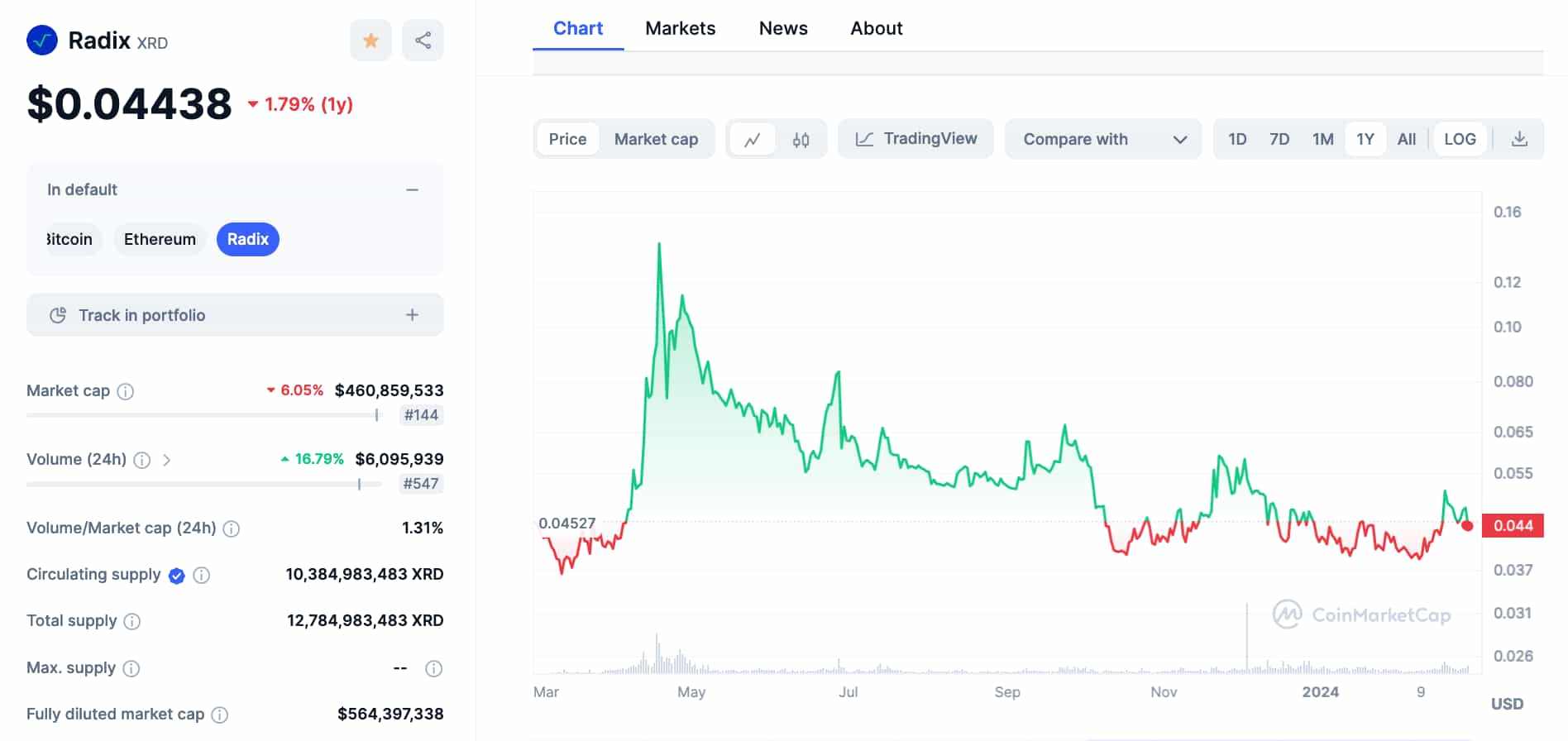The width and height of the screenshot is (1568, 741).
Task: Expand Volume (24h) chevron arrow
Action: pos(167,460)
